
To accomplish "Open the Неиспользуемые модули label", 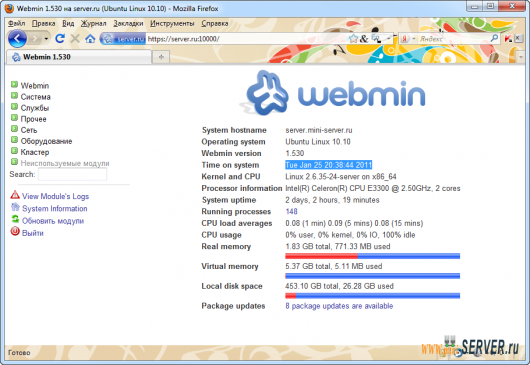I will click(x=65, y=163).
